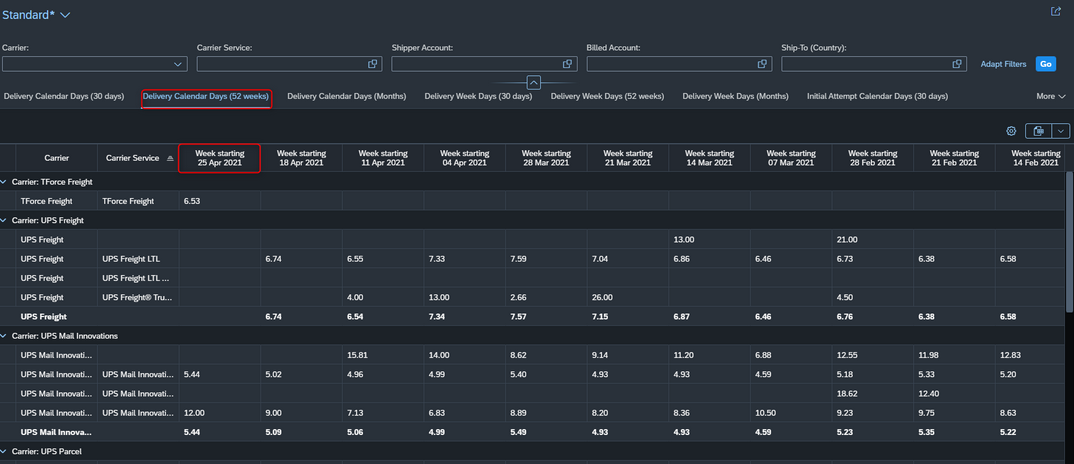The width and height of the screenshot is (1074, 464).
Task: Collapse the filter bar header chevron
Action: point(534,82)
